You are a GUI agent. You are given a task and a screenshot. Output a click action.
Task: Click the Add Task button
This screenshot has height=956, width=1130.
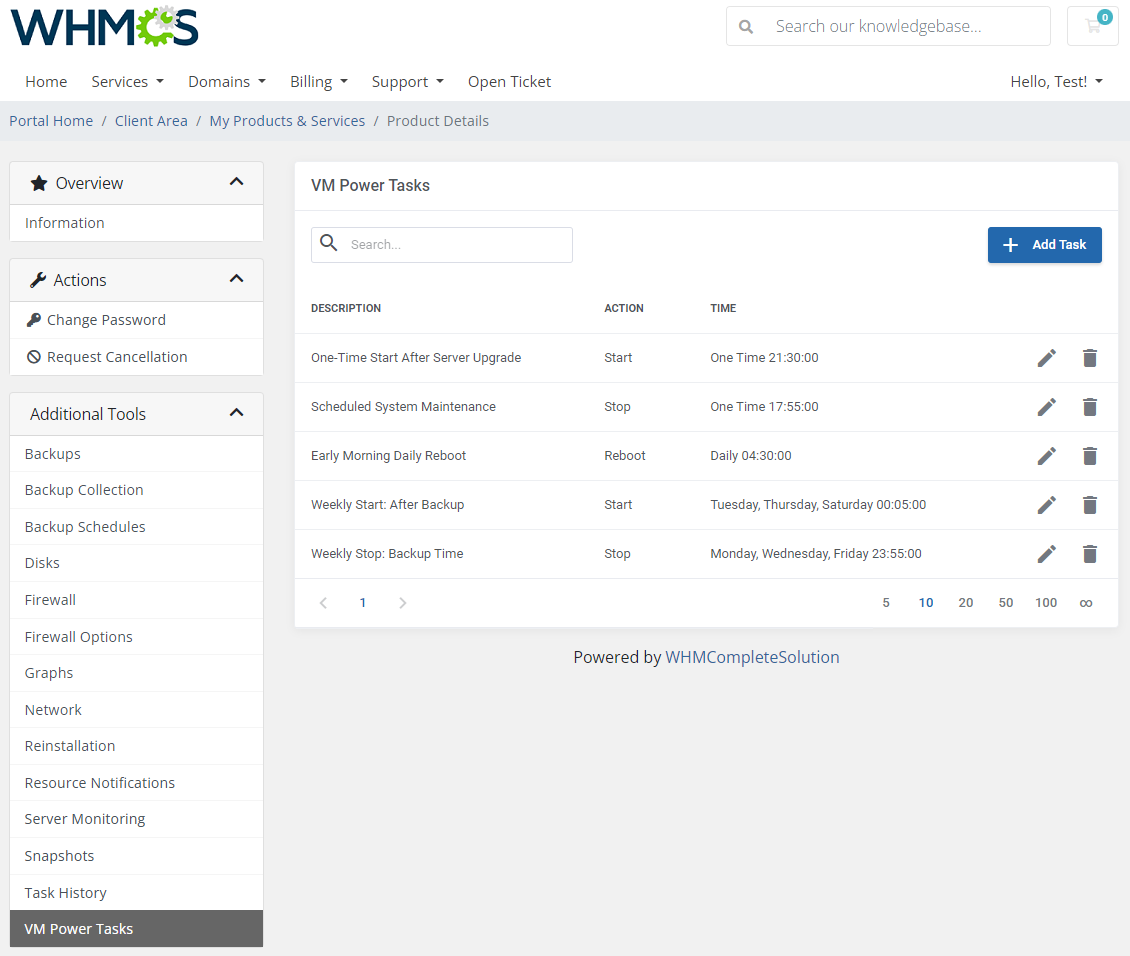(1044, 245)
